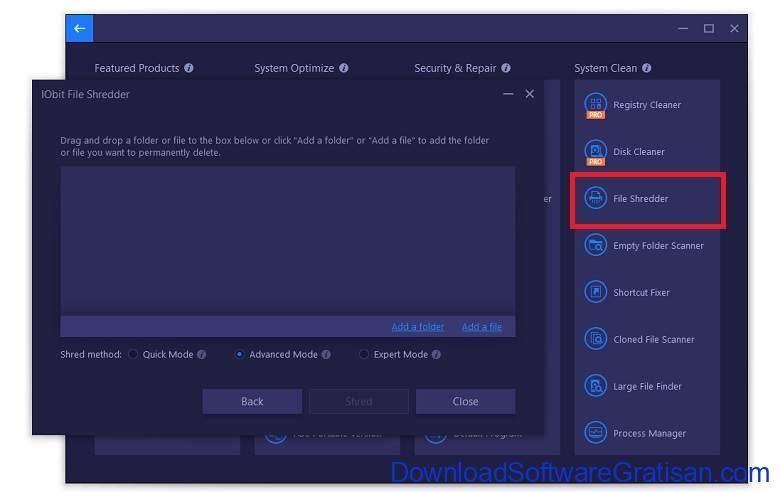
Task: Show info for Security & Repair
Action: coord(506,68)
